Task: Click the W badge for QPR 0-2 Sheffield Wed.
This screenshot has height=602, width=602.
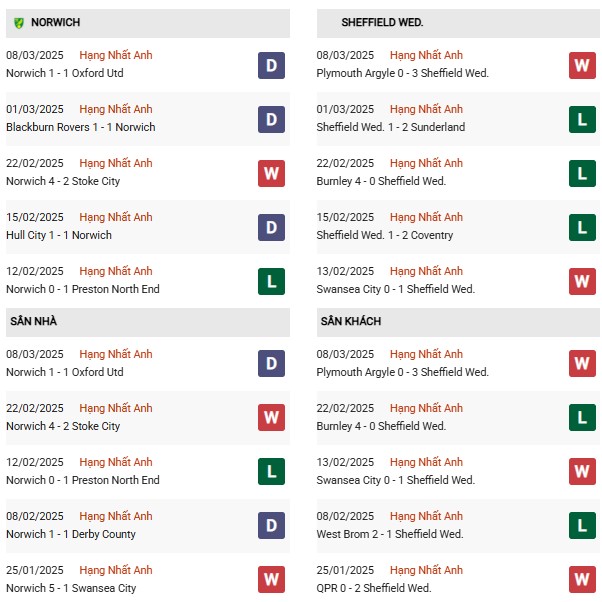Action: (582, 579)
